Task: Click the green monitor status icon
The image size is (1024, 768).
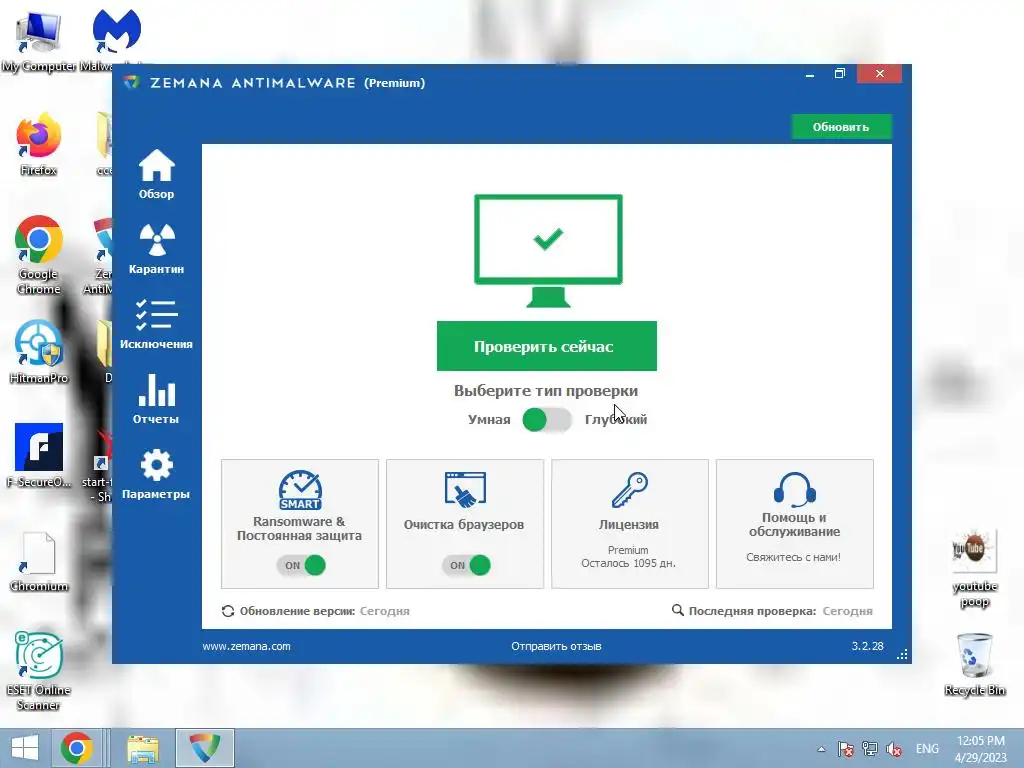Action: point(548,251)
